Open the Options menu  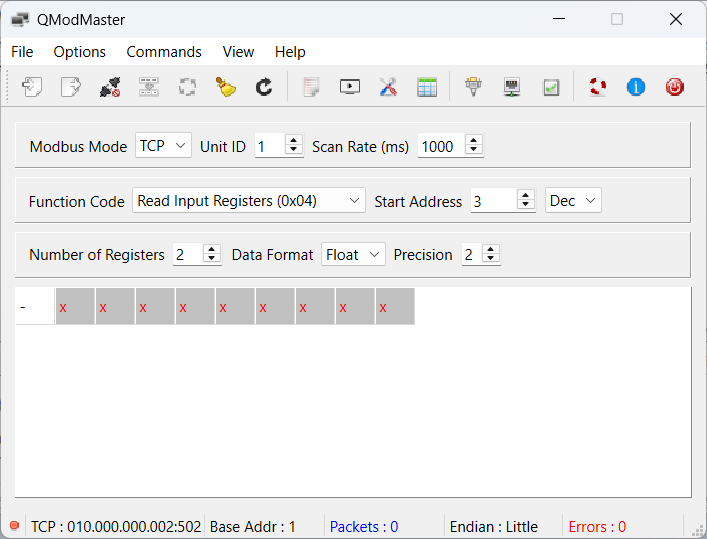click(79, 52)
